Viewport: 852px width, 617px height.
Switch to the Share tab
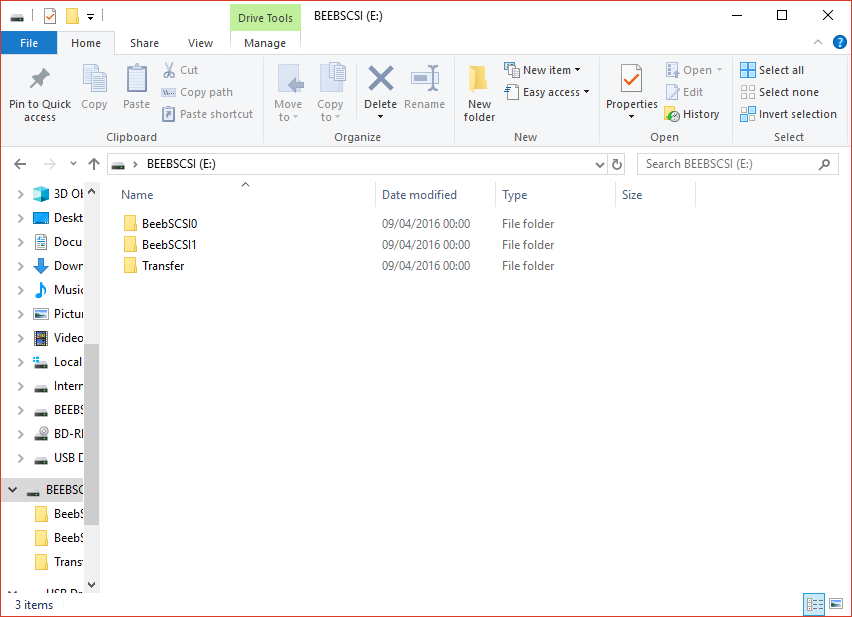click(144, 43)
